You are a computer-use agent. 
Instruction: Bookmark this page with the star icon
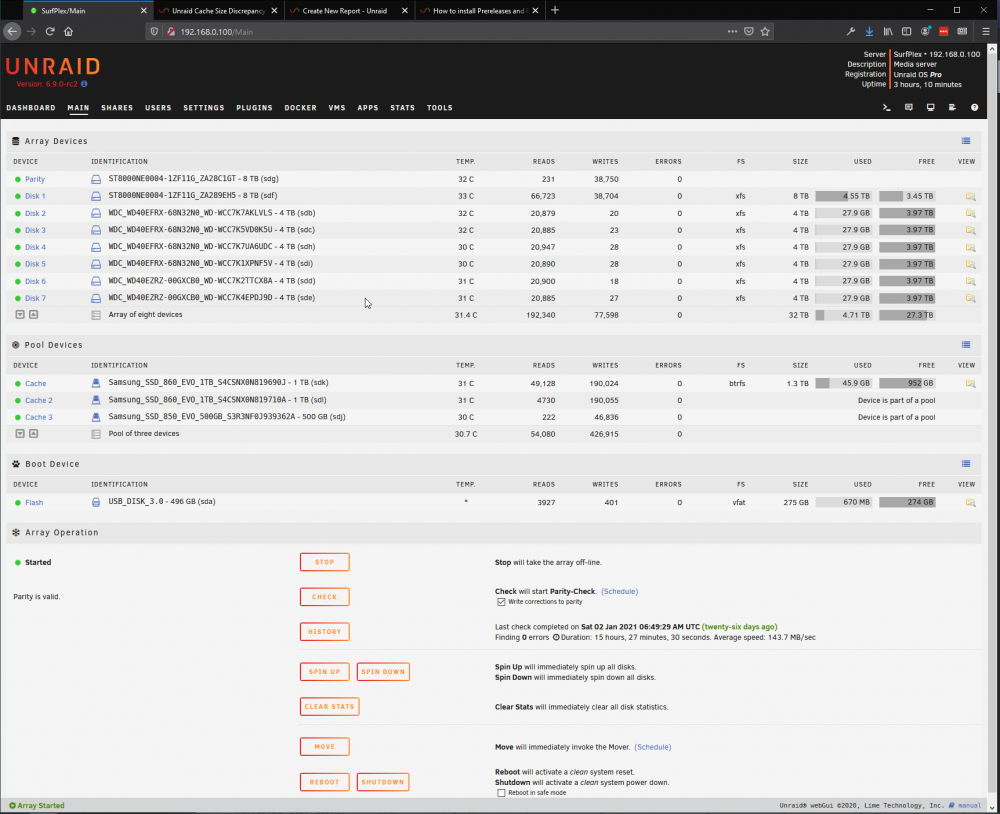765,31
